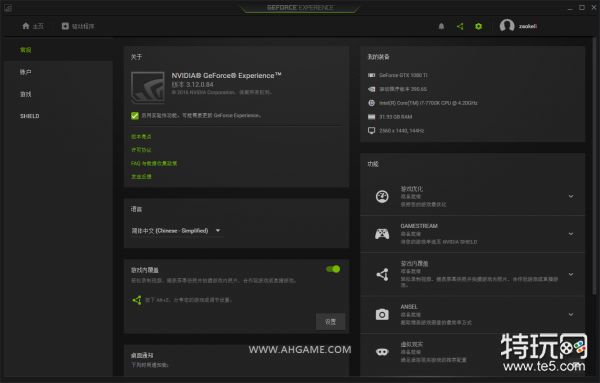Click the settings button in overlay panel

(330, 322)
